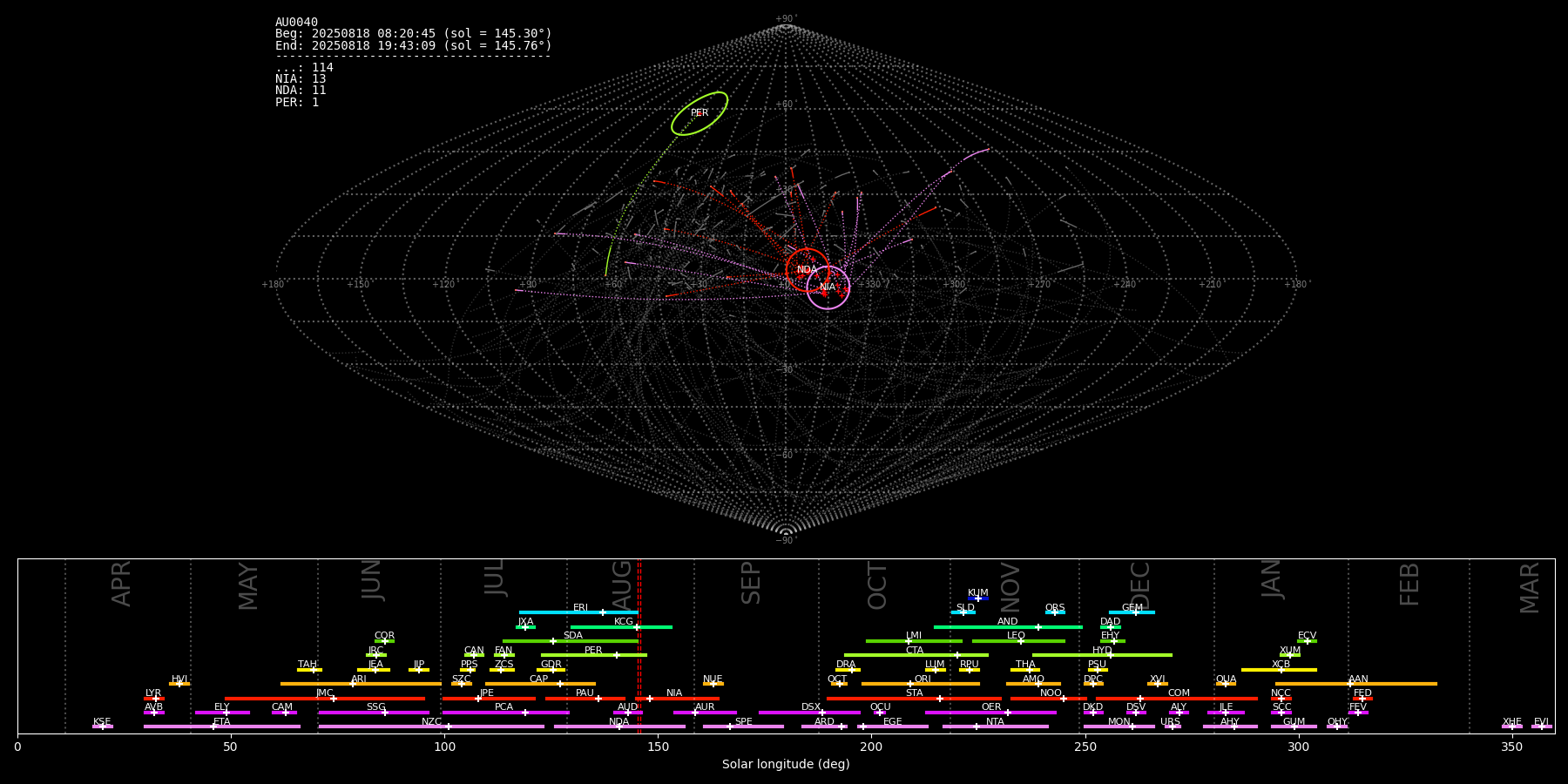Click the CAP shower label
The height and width of the screenshot is (784, 1568).
point(539,679)
